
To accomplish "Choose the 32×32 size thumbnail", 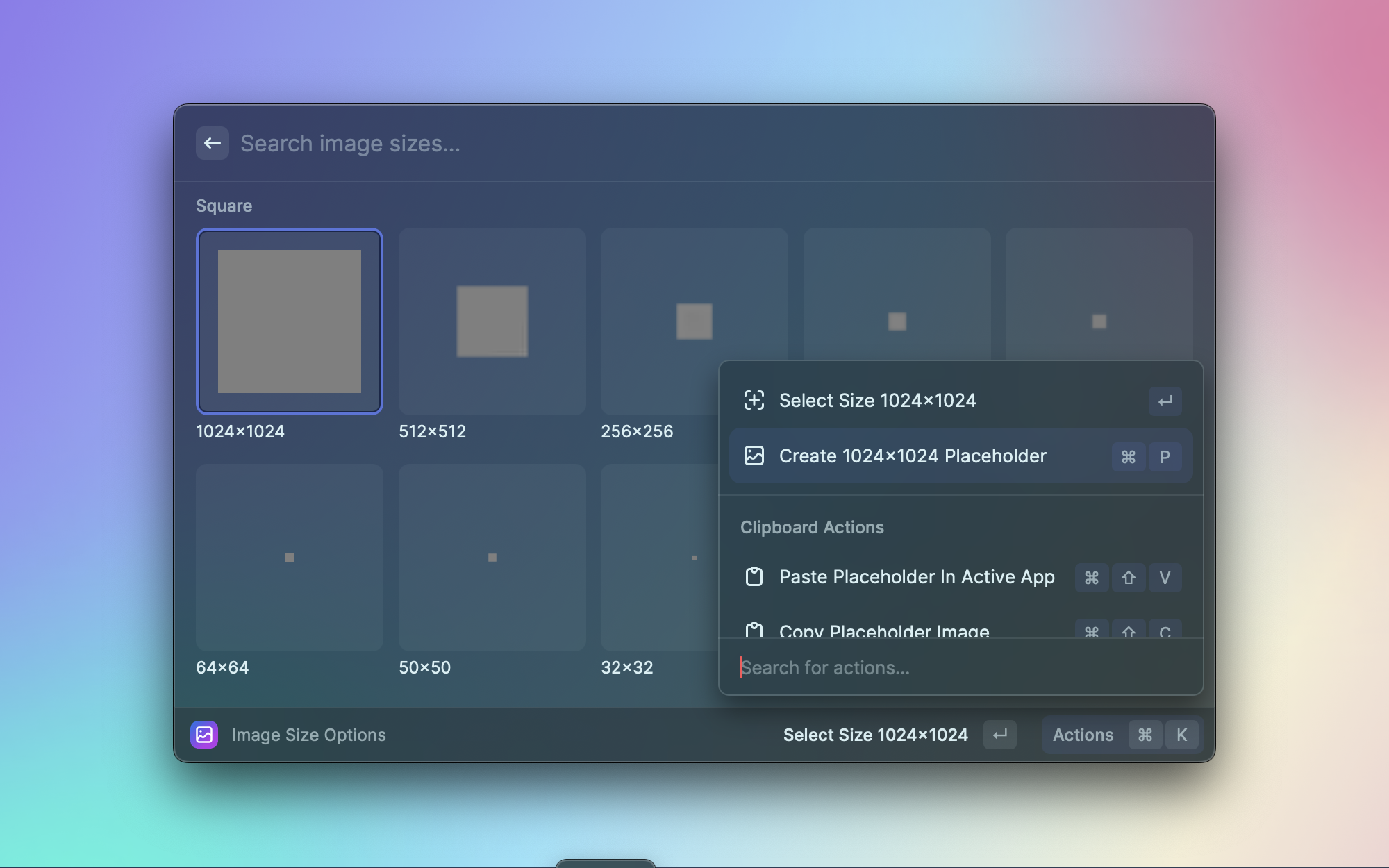I will pyautogui.click(x=660, y=558).
